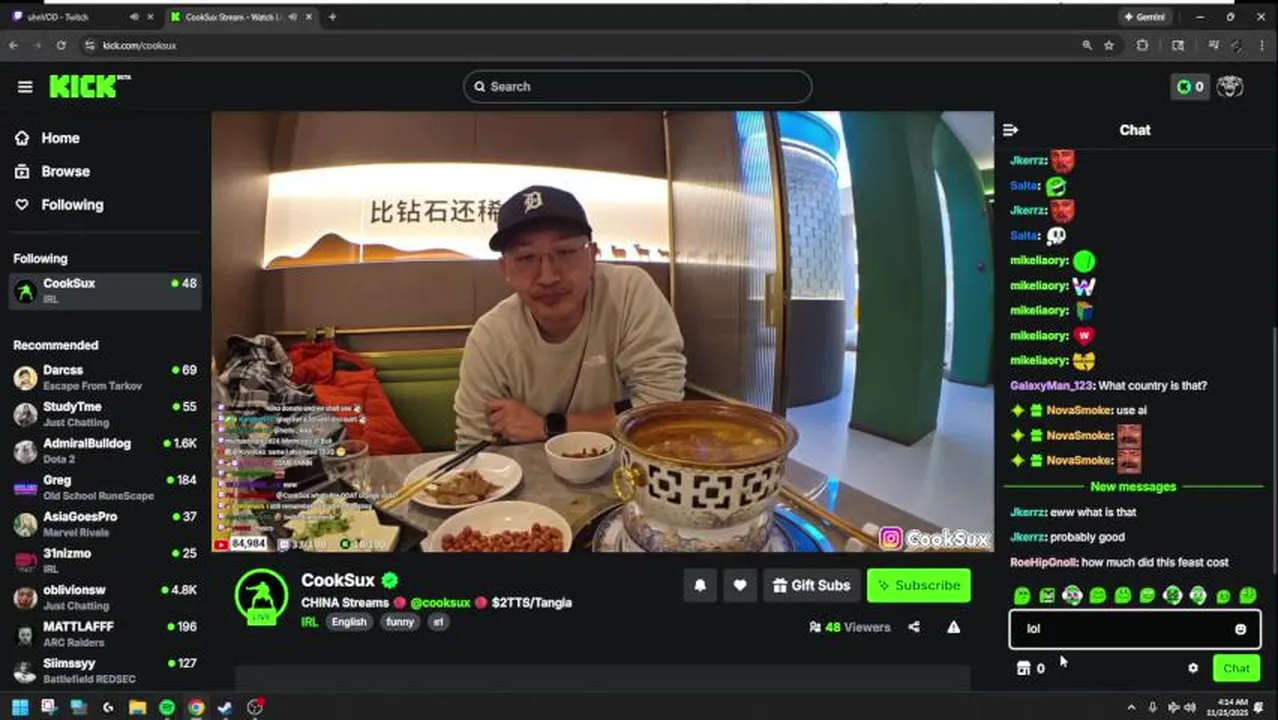1278x720 pixels.
Task: Bookmark this page with star icon
Action: pos(1109,45)
